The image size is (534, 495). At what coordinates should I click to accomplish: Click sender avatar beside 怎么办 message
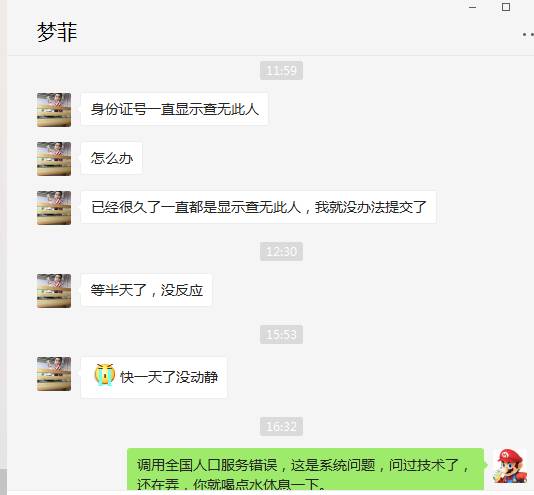[x=54, y=159]
